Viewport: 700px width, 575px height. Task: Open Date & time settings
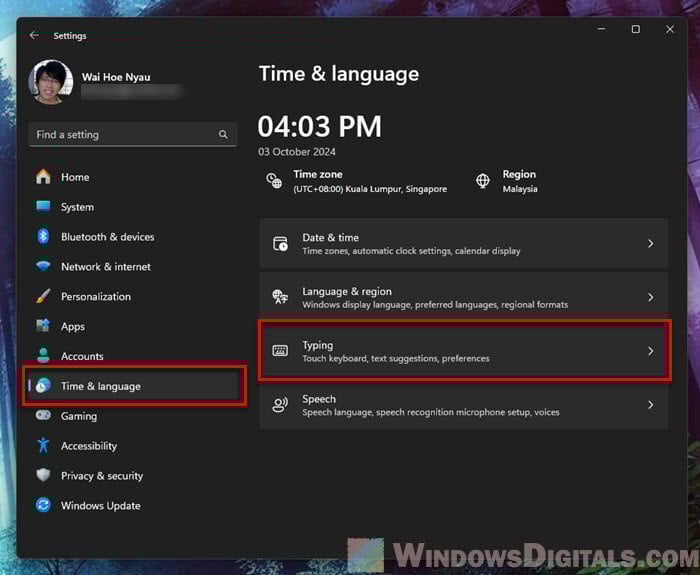(463, 243)
